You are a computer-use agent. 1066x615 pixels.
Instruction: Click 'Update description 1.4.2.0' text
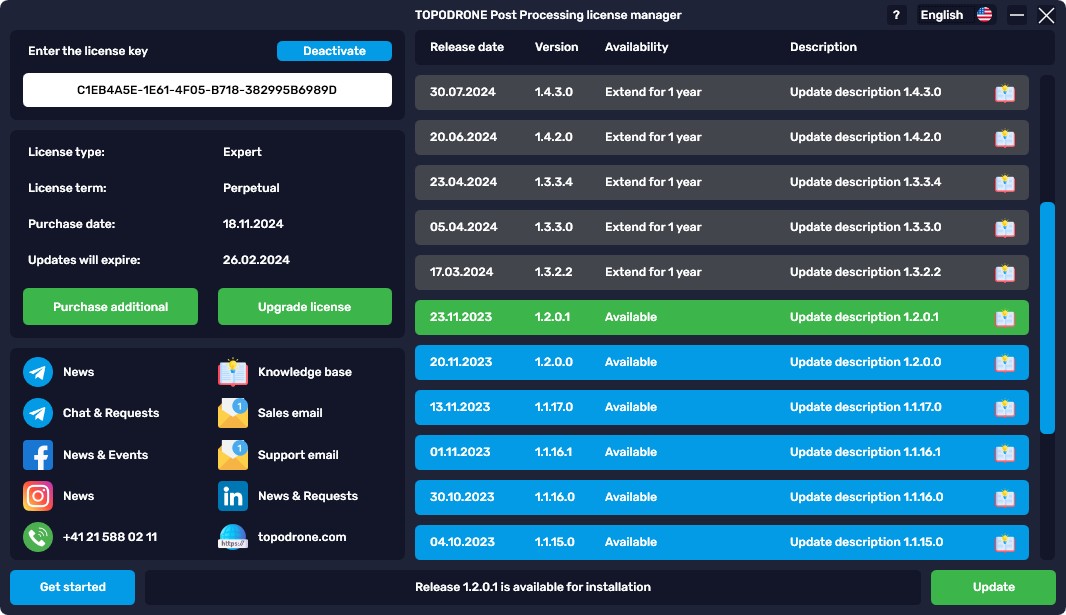(x=865, y=137)
